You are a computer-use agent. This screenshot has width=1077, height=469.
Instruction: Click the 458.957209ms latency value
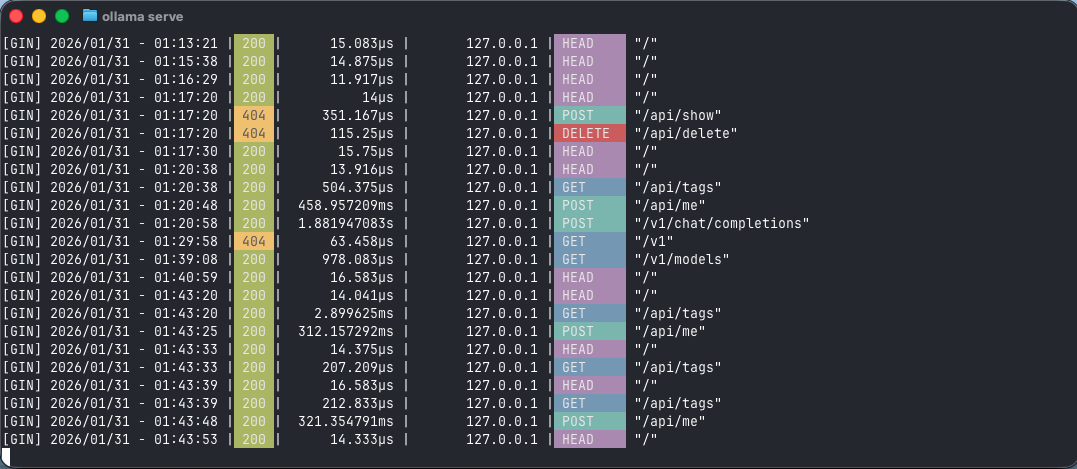pos(346,205)
